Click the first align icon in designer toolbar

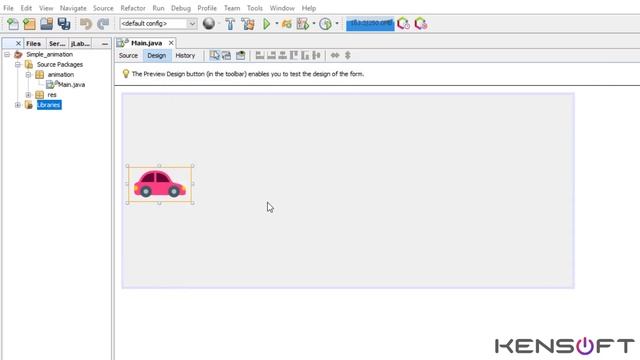(x=260, y=55)
